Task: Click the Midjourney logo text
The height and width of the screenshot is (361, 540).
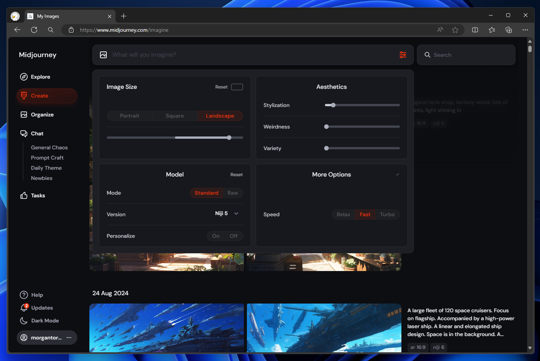Action: 38,55
